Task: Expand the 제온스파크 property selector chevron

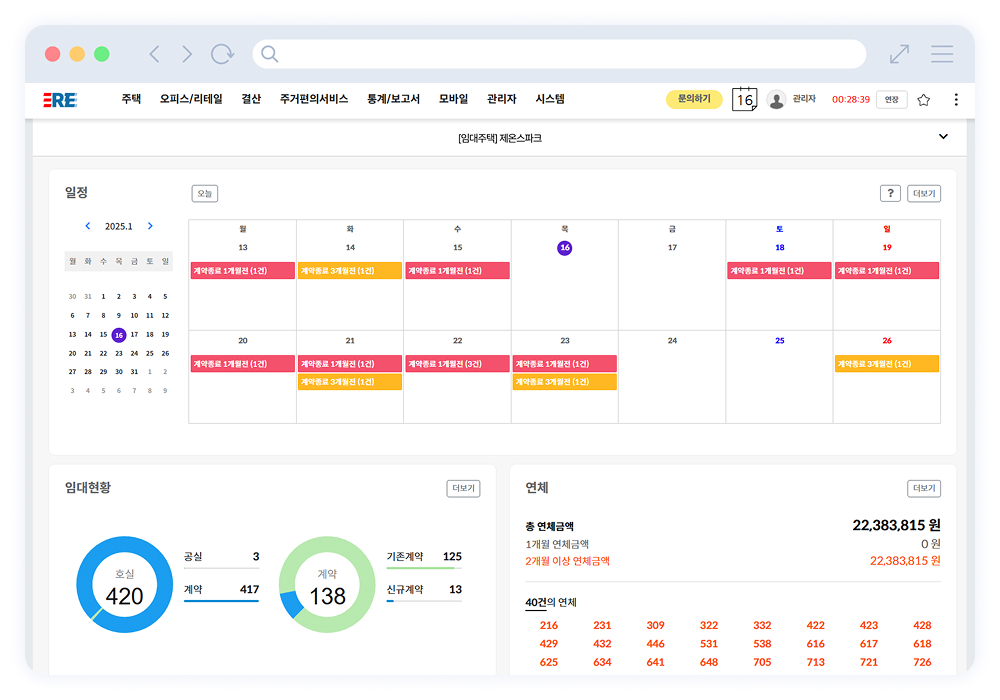Action: click(x=943, y=137)
